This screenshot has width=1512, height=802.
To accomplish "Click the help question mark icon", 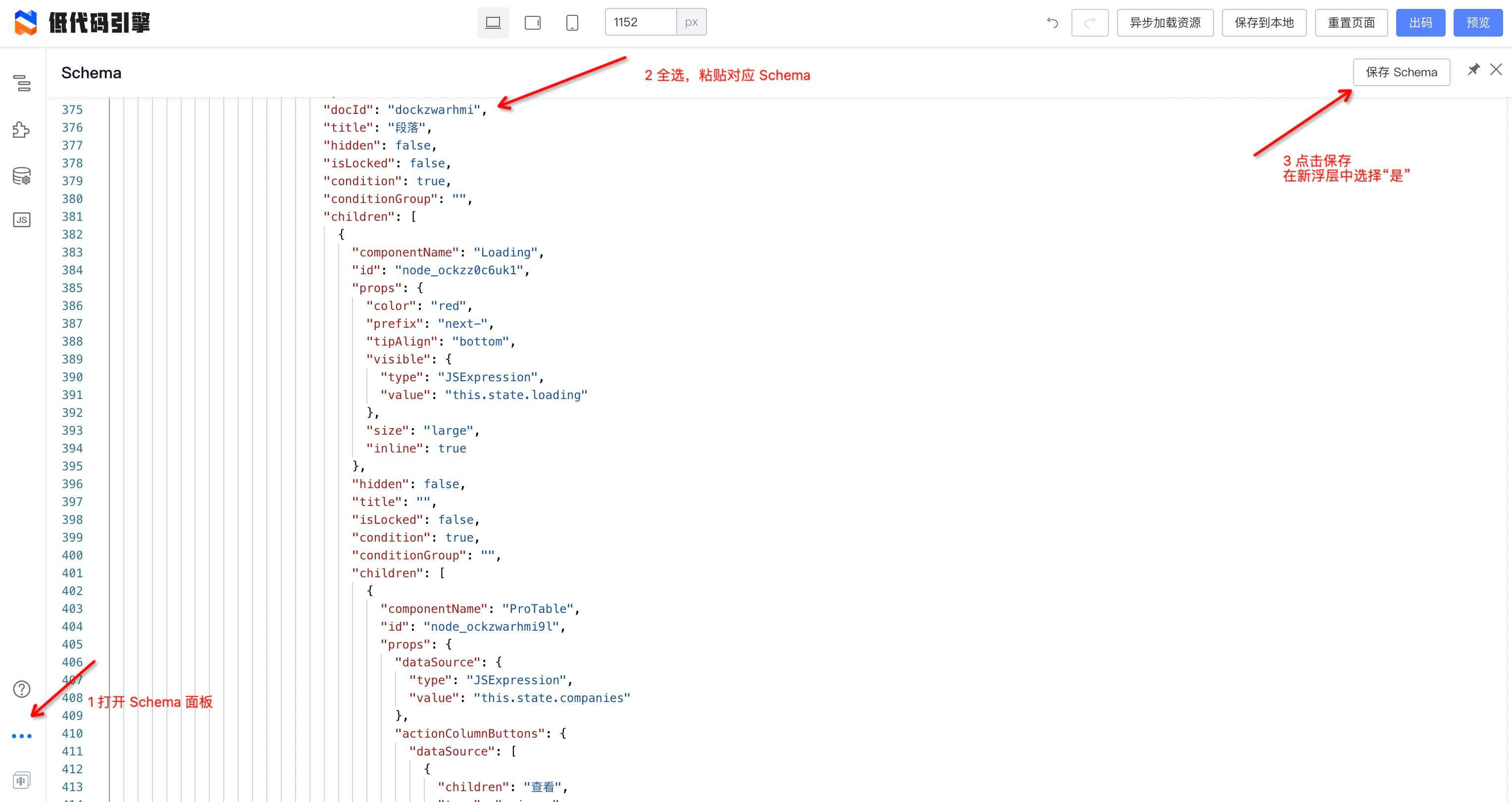I will tap(22, 689).
